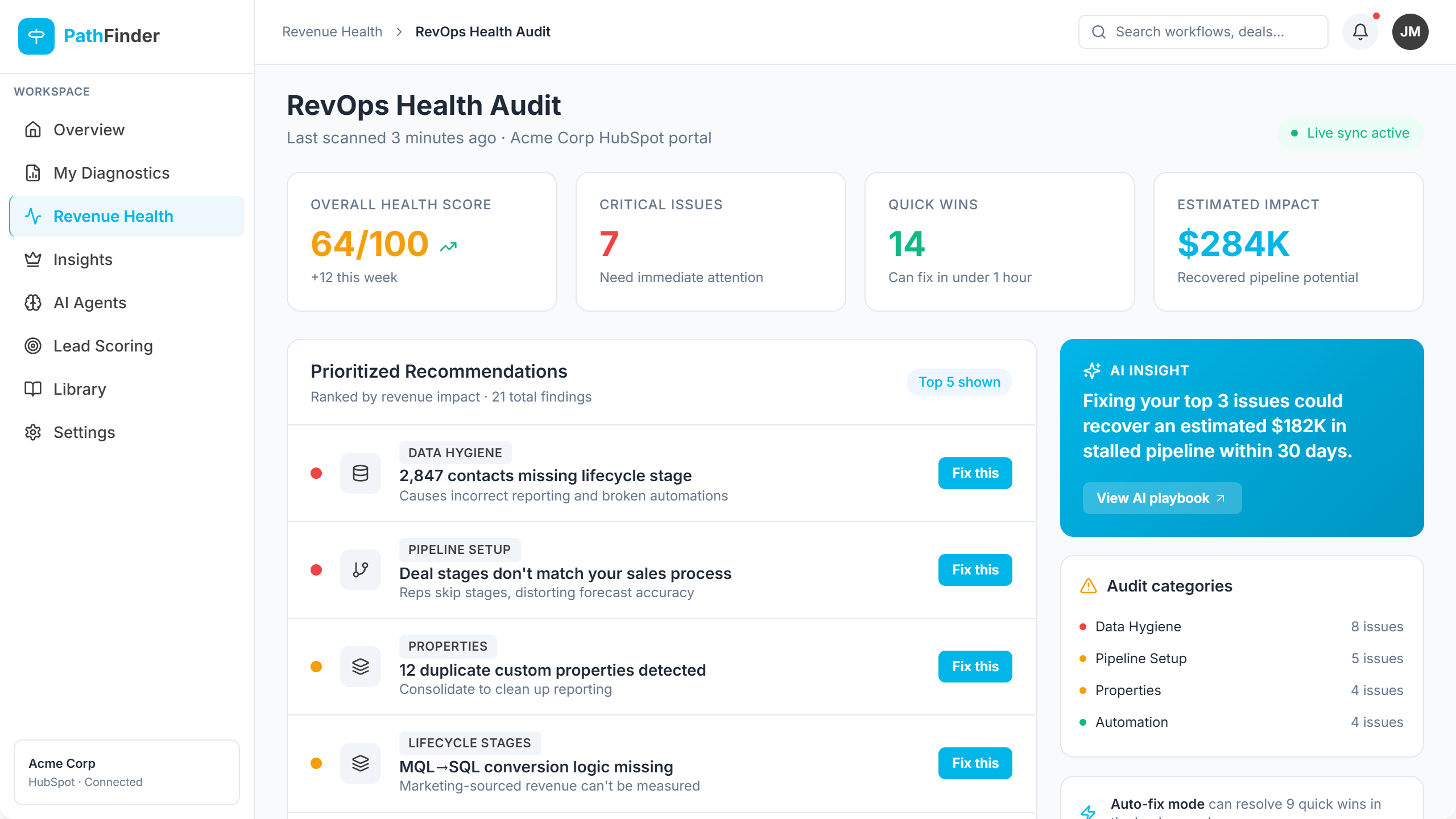Open the JM user avatar menu
1456x819 pixels.
[x=1410, y=32]
